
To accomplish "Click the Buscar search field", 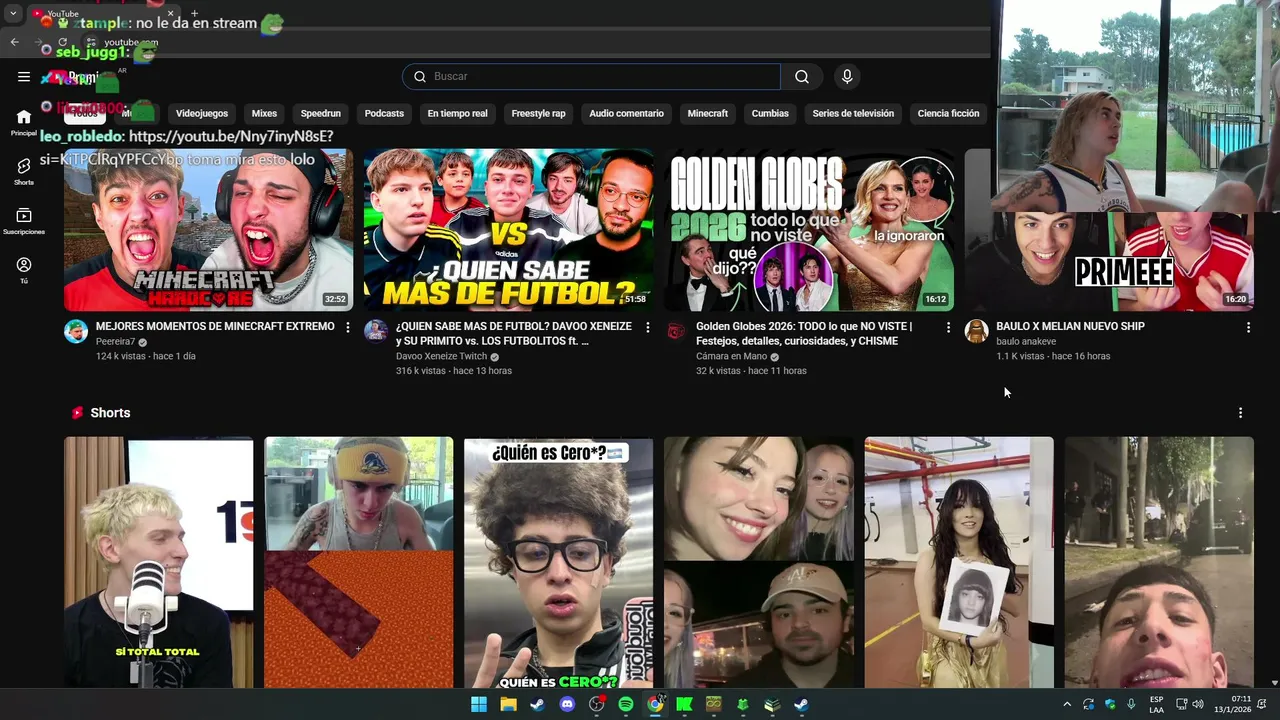I will [592, 77].
